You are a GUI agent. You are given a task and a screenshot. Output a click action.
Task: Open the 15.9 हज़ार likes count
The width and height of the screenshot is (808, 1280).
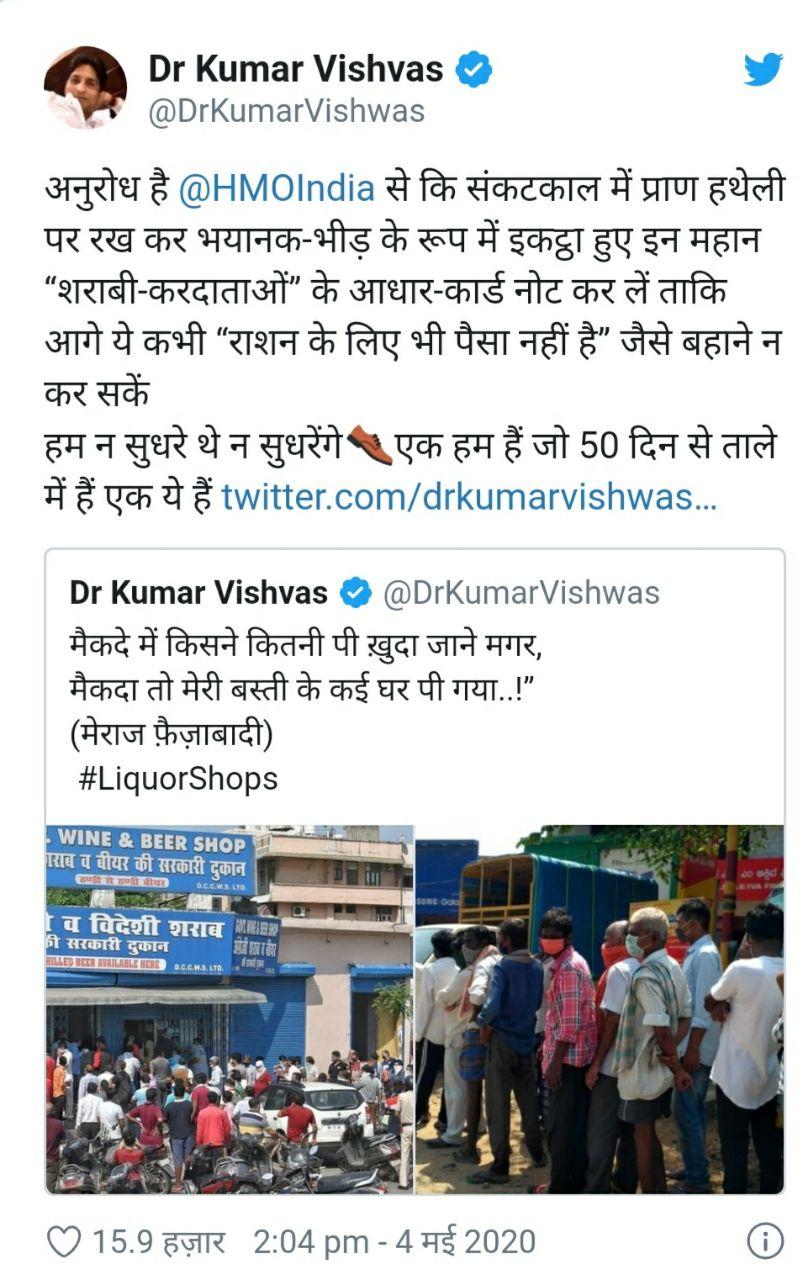coord(159,1243)
